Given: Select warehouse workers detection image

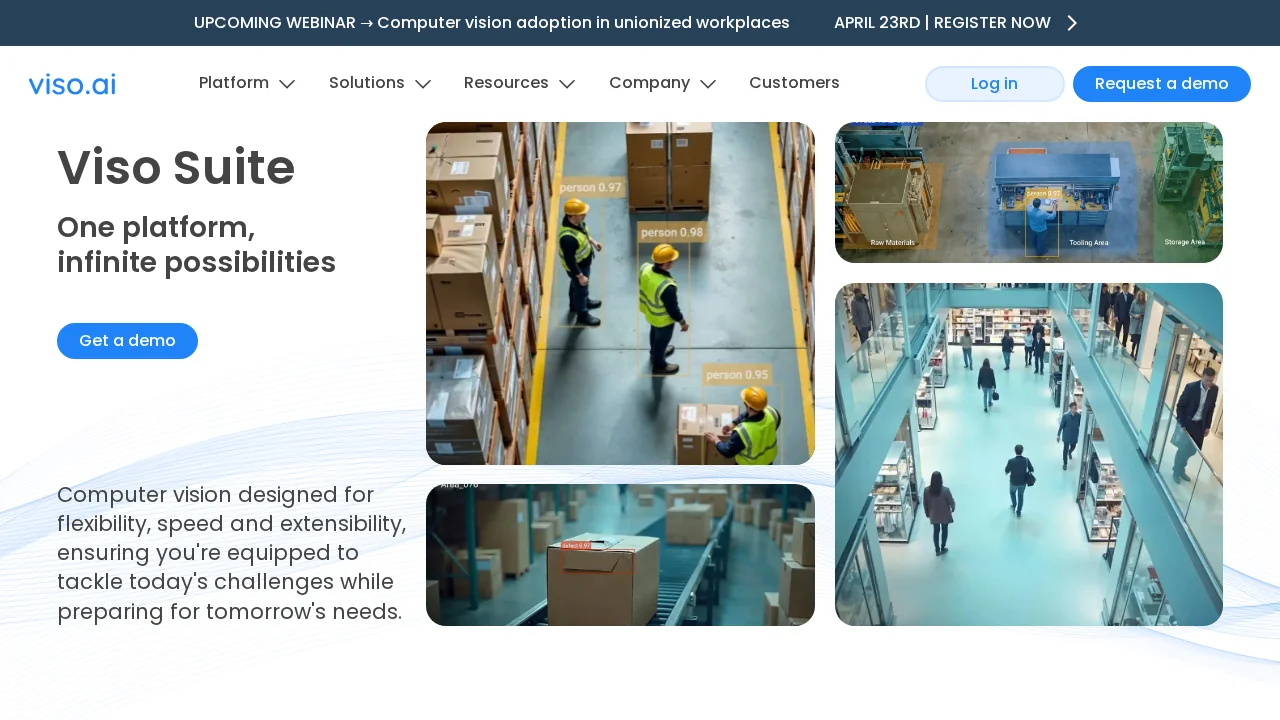Looking at the screenshot, I should [x=620, y=293].
